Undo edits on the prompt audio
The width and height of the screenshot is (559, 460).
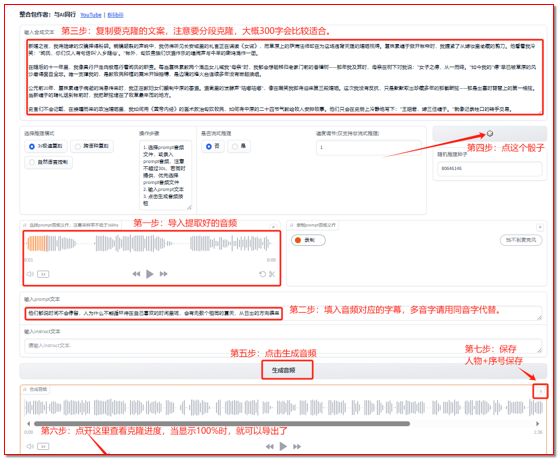click(262, 274)
